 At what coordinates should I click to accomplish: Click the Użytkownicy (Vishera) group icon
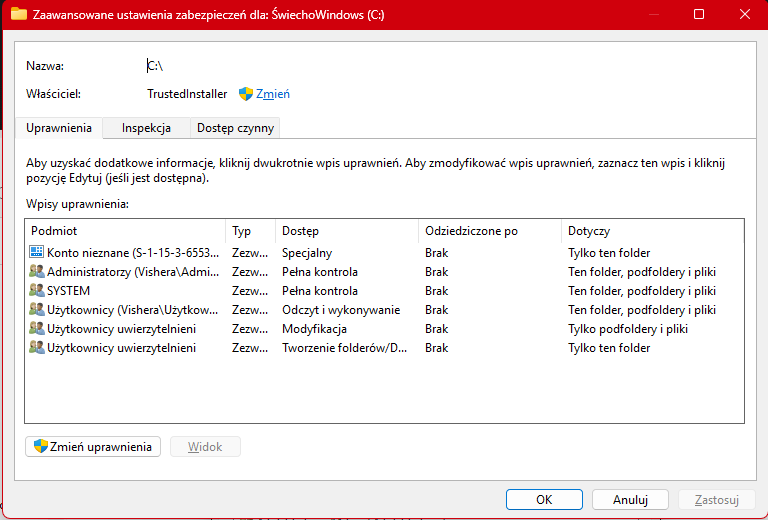[x=37, y=310]
